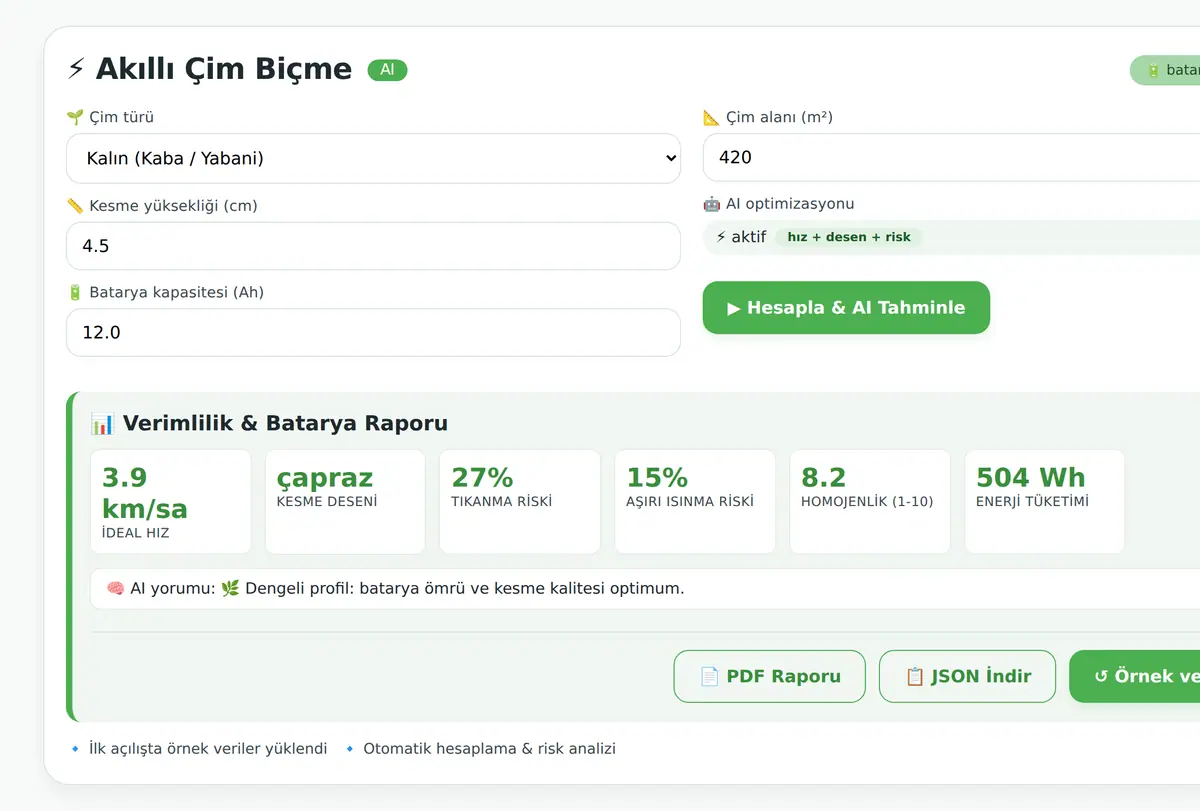Click the Kesme yüksekliği input showing 4.5

pos(373,246)
